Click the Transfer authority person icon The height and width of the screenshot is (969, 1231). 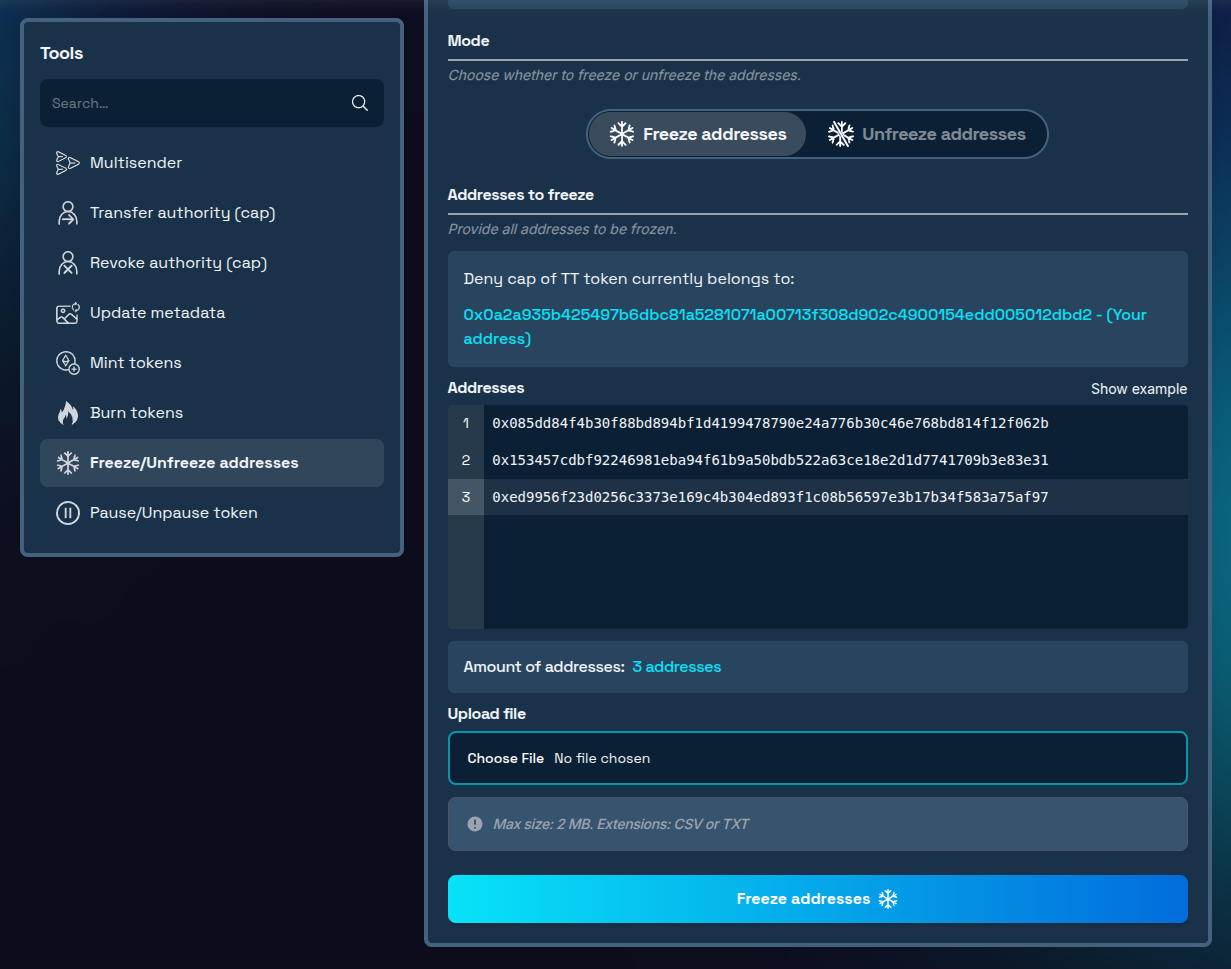pyautogui.click(x=67, y=213)
